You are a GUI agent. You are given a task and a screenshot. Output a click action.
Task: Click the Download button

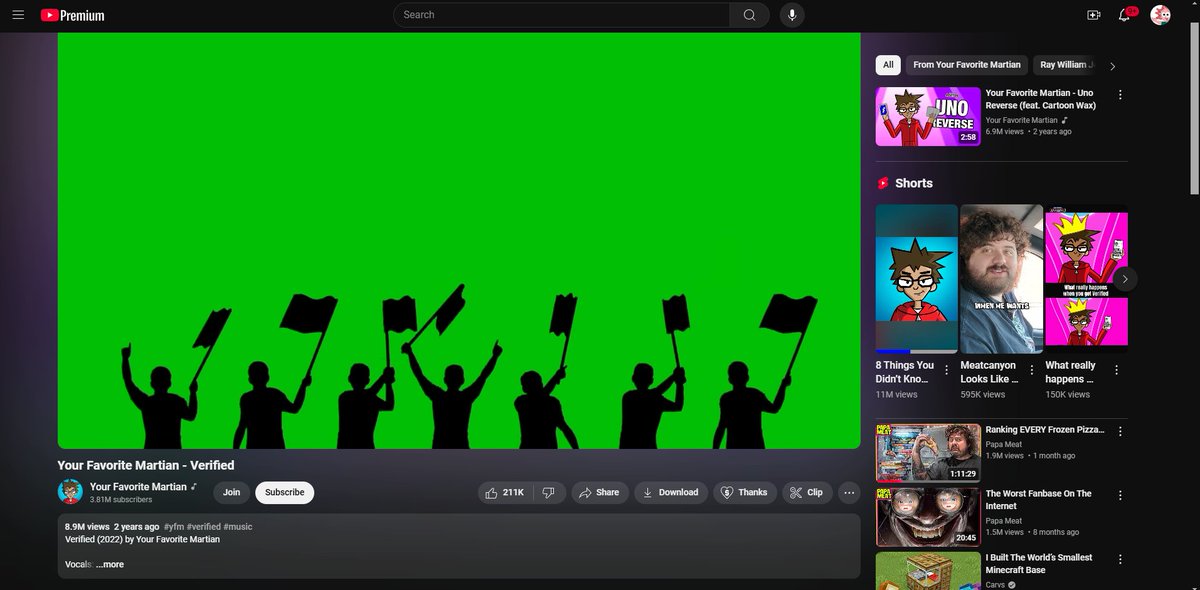(671, 492)
